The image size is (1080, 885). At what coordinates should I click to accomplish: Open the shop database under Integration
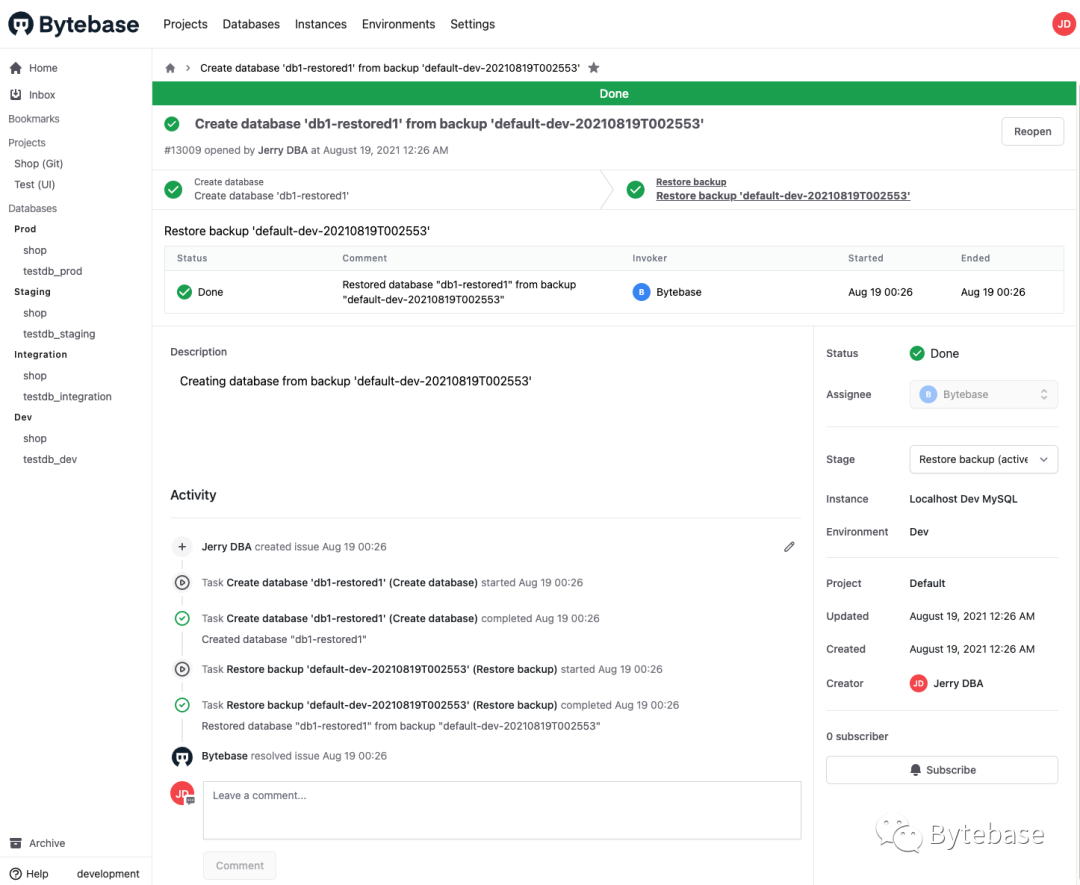click(34, 375)
